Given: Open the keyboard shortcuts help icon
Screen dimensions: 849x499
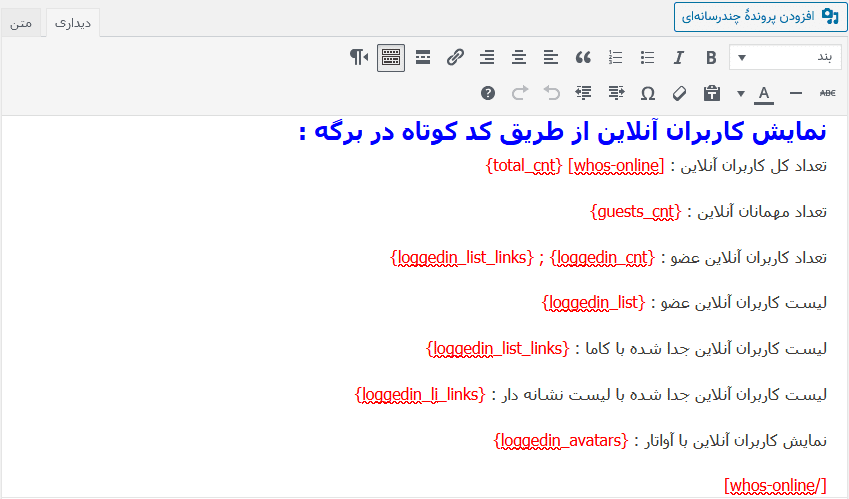Looking at the screenshot, I should pyautogui.click(x=488, y=93).
